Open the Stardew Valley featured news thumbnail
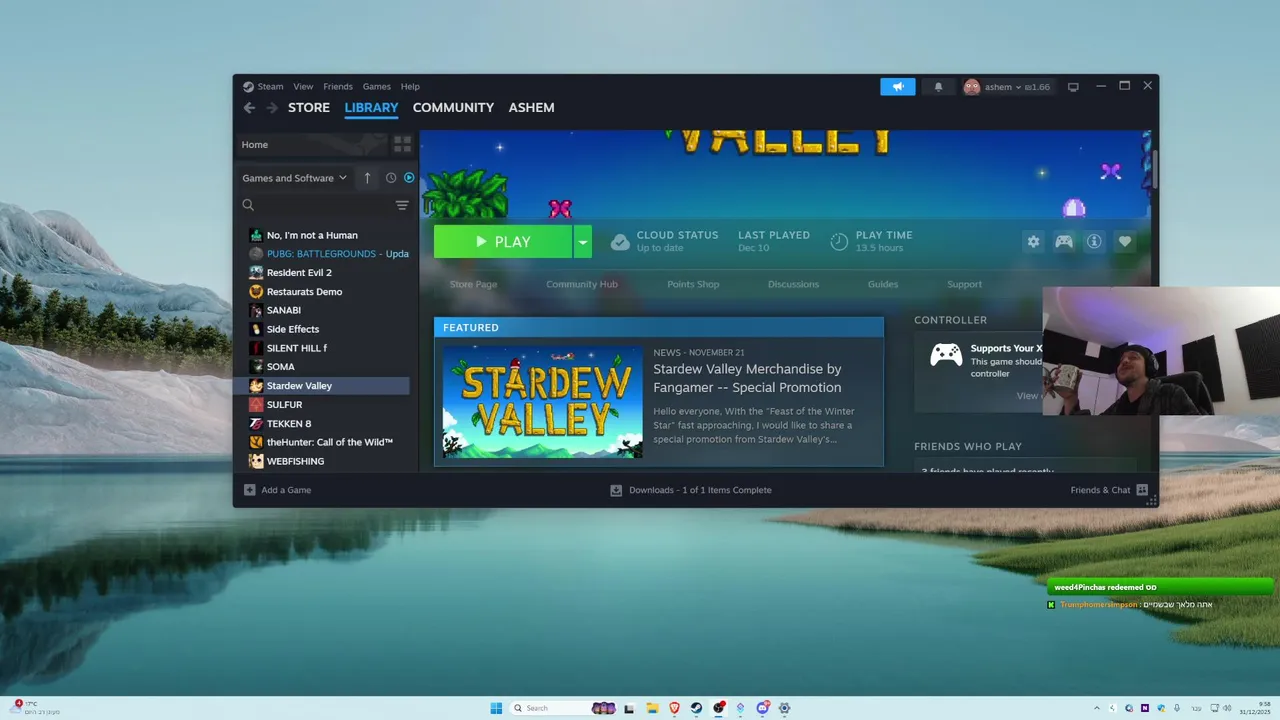This screenshot has width=1280, height=720. [x=543, y=402]
